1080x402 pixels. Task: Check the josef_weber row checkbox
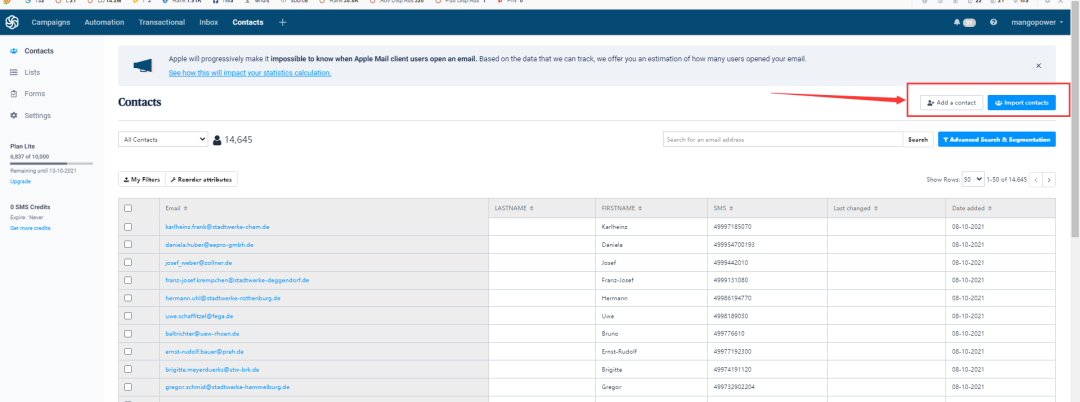(128, 262)
